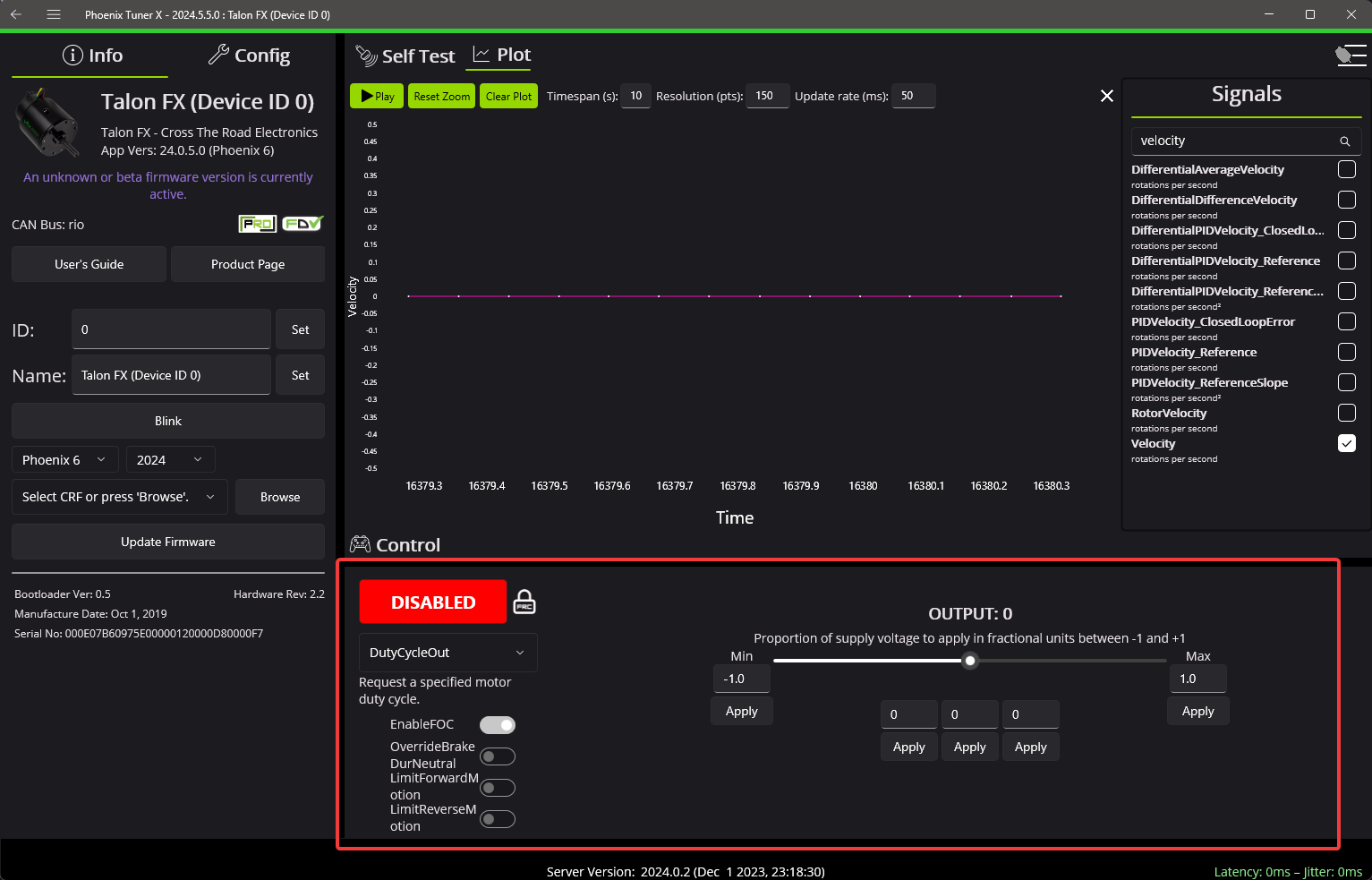Click Set next to the ID field
Image resolution: width=1372 pixels, height=880 pixels.
tap(301, 329)
